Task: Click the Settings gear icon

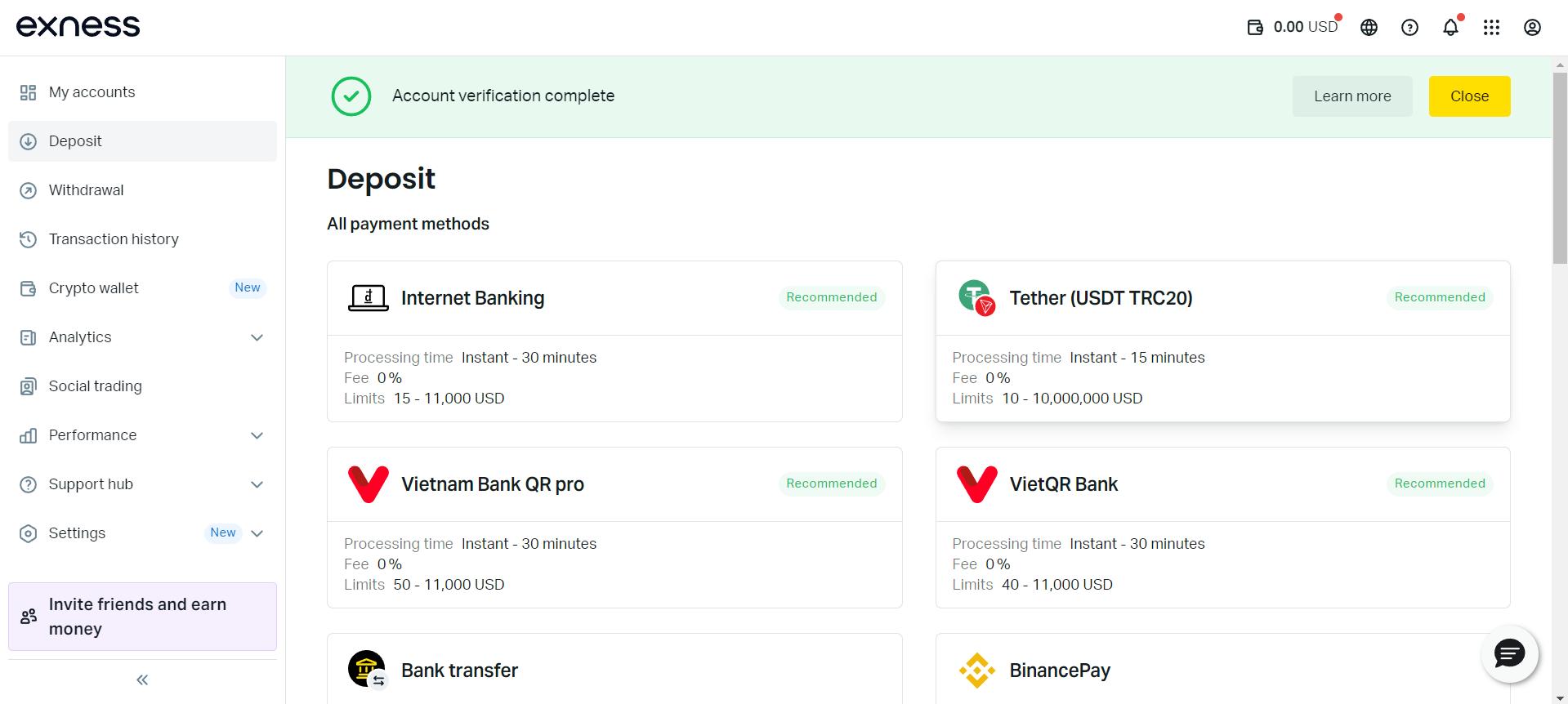Action: [28, 533]
